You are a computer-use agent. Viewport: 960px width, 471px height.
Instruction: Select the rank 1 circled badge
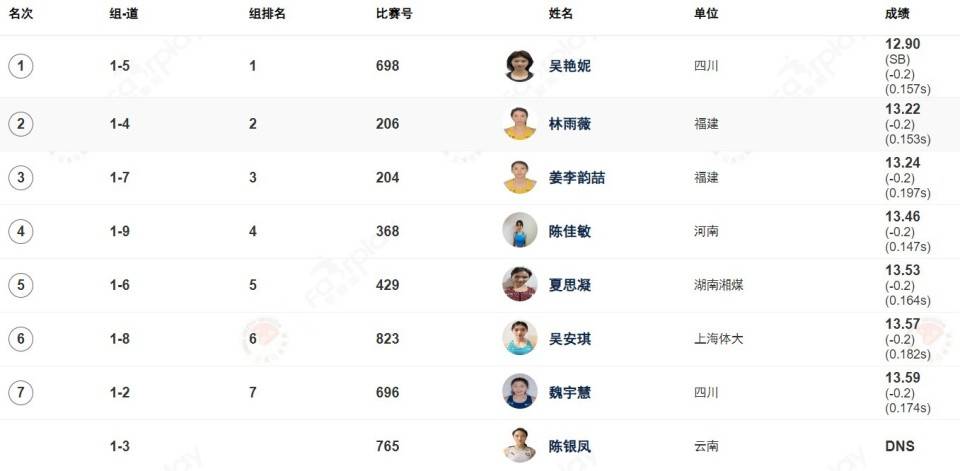tap(21, 66)
